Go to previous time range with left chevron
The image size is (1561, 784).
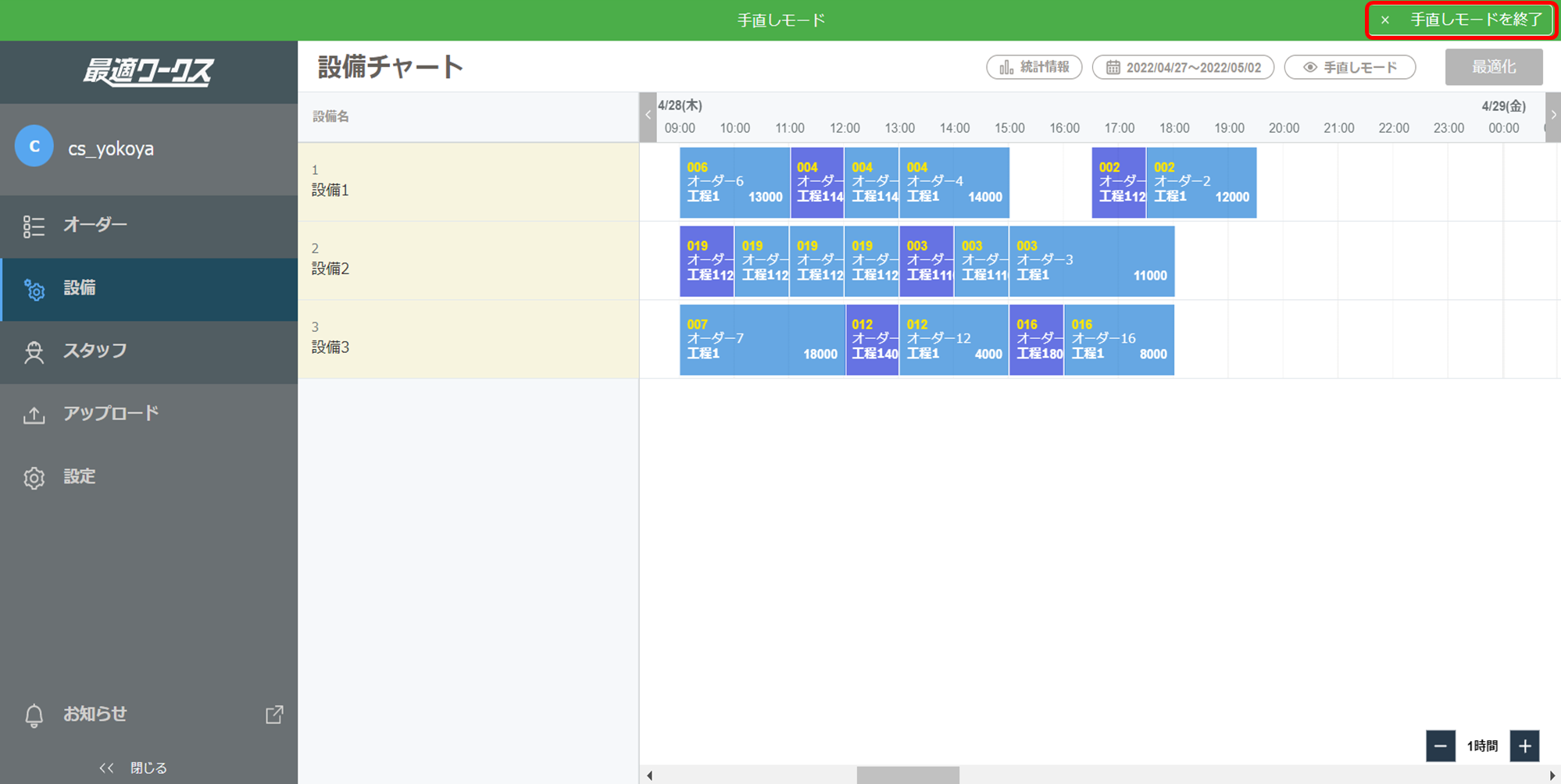pos(648,116)
